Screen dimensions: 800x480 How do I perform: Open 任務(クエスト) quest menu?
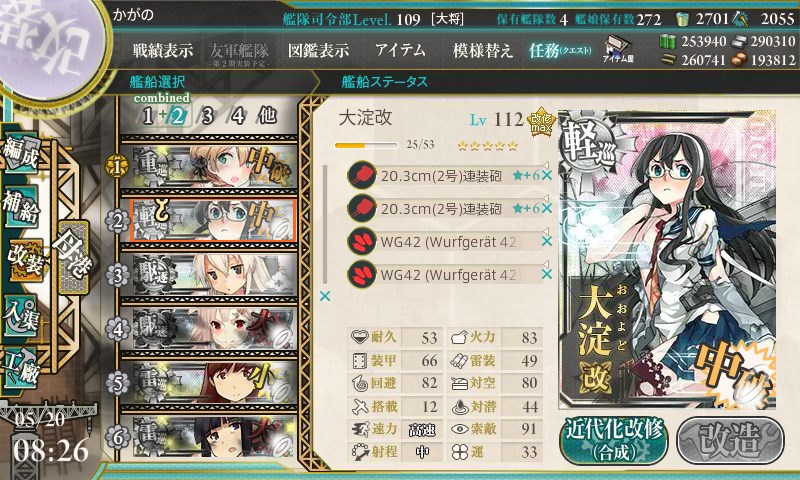(x=560, y=50)
